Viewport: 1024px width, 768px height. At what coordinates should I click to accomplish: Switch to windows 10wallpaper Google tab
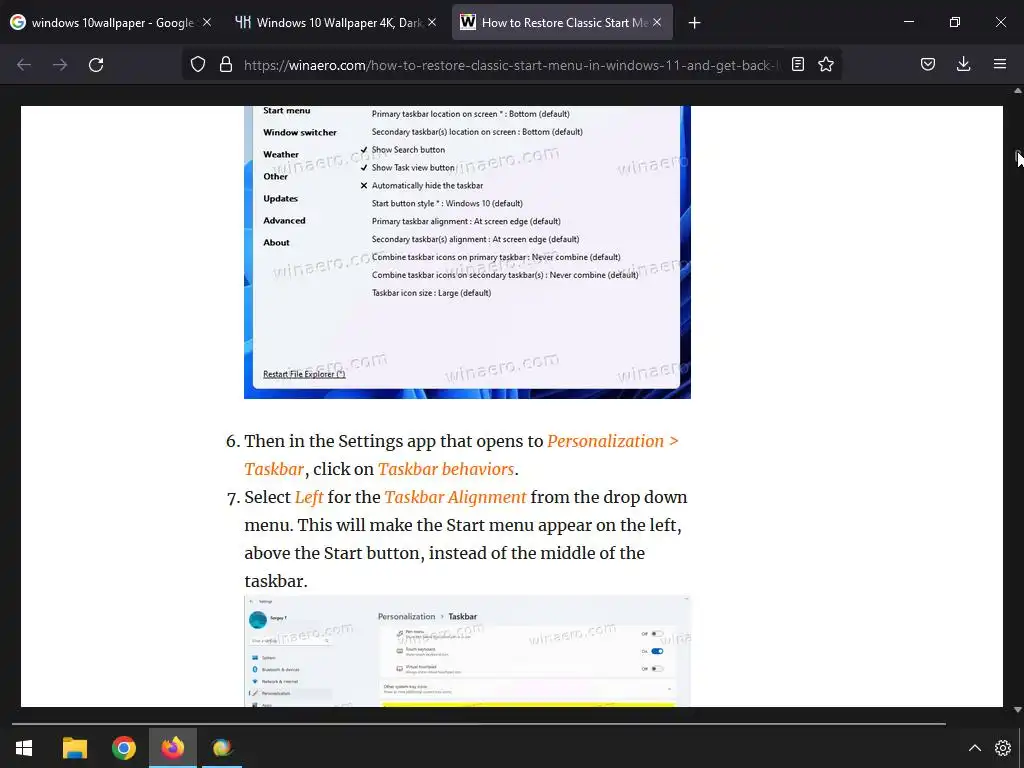tap(112, 22)
